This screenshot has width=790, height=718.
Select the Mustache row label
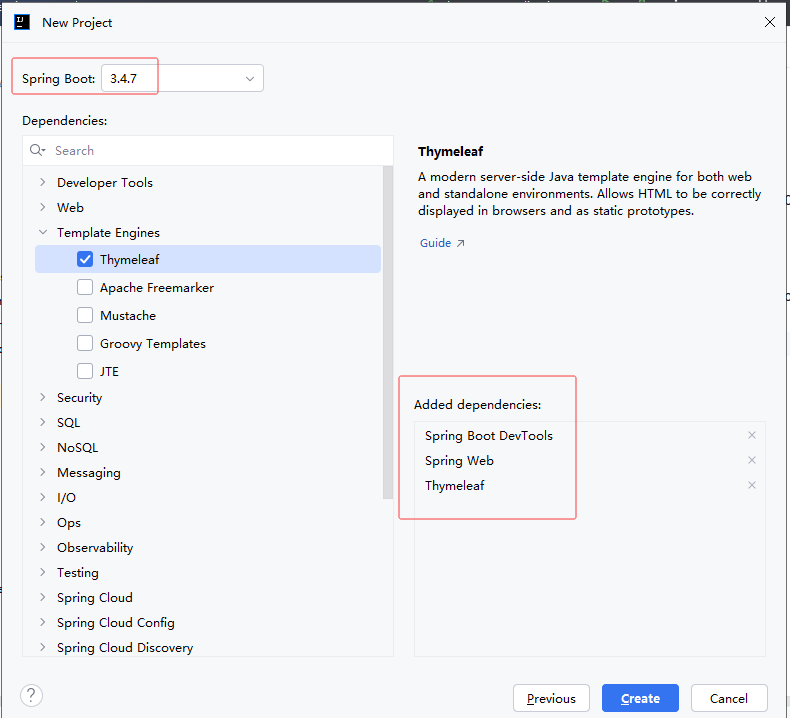click(x=128, y=315)
